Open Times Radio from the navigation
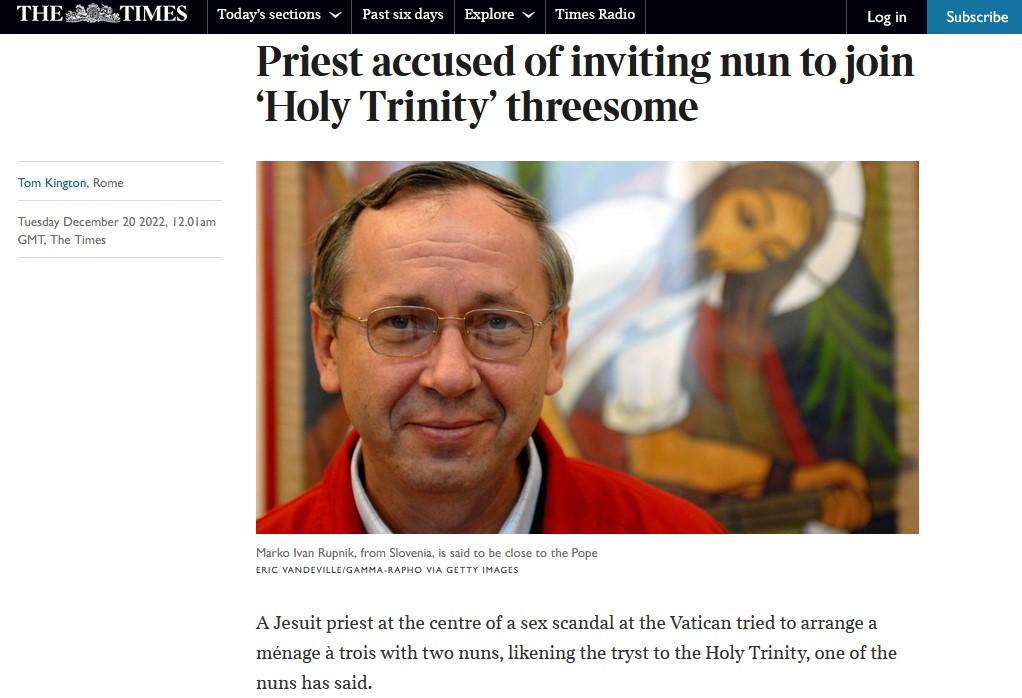Screen dimensions: 1022x698 [x=594, y=15]
